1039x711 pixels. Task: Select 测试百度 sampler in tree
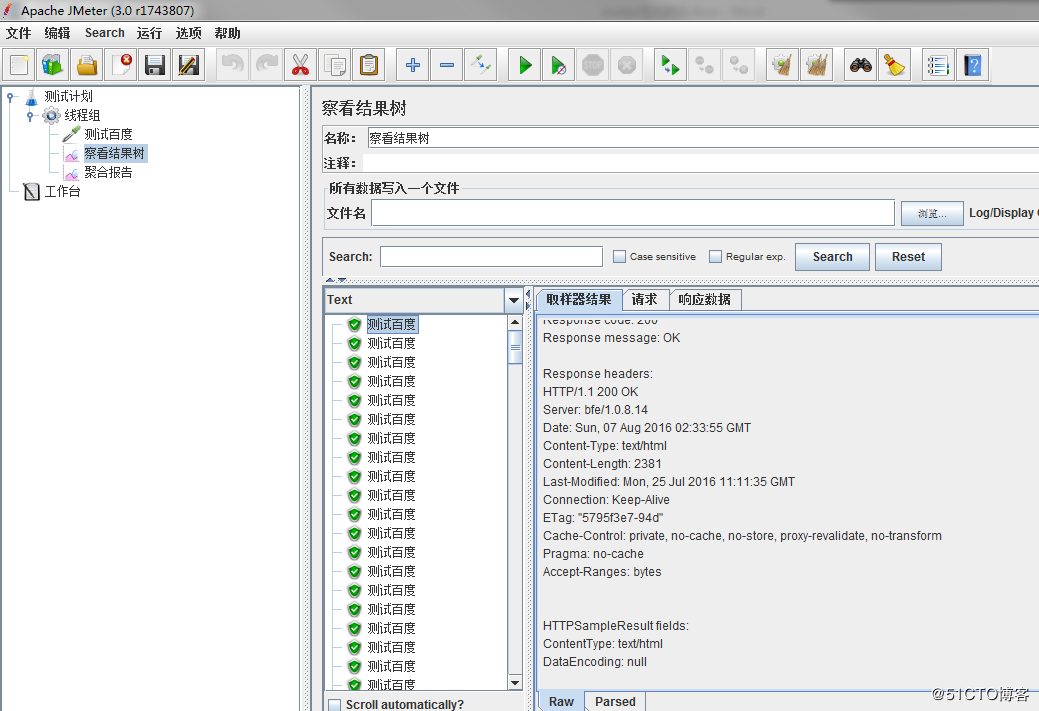(x=108, y=135)
